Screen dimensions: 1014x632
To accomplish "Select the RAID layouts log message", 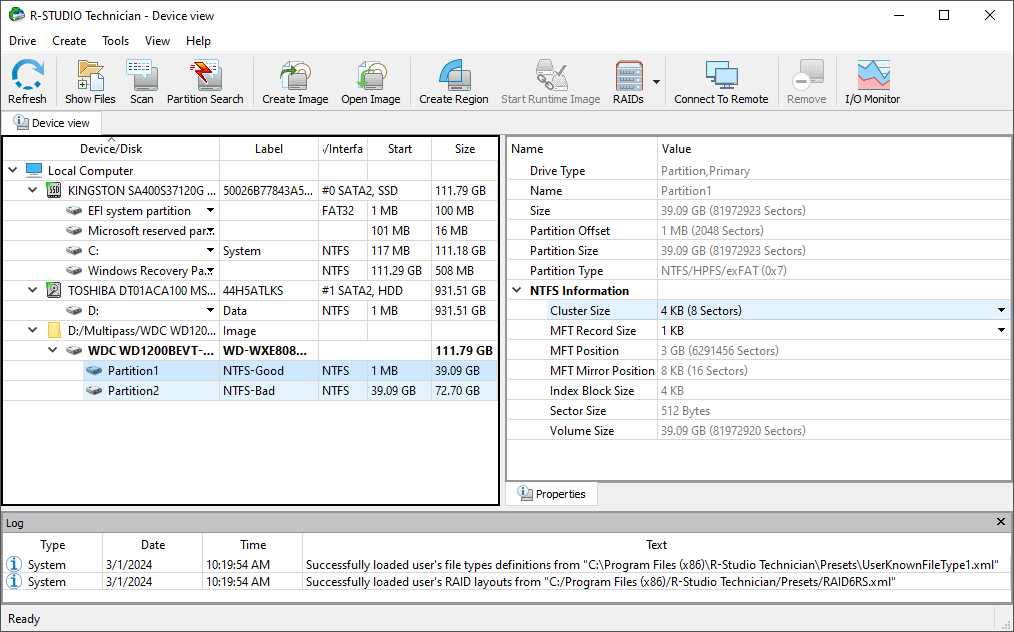I will click(601, 582).
